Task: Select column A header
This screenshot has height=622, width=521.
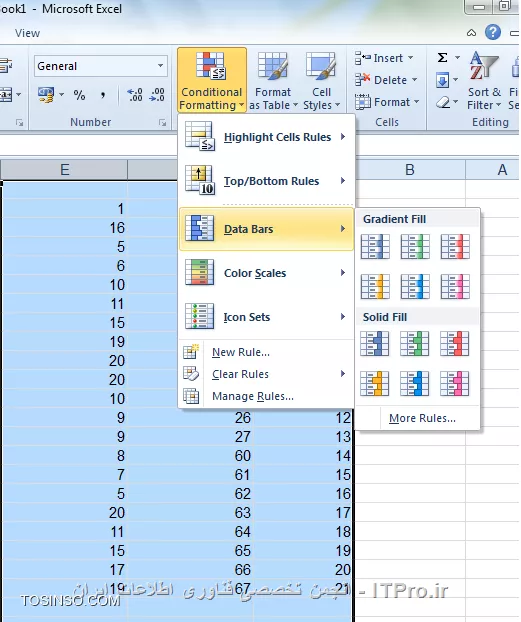Action: (493, 170)
